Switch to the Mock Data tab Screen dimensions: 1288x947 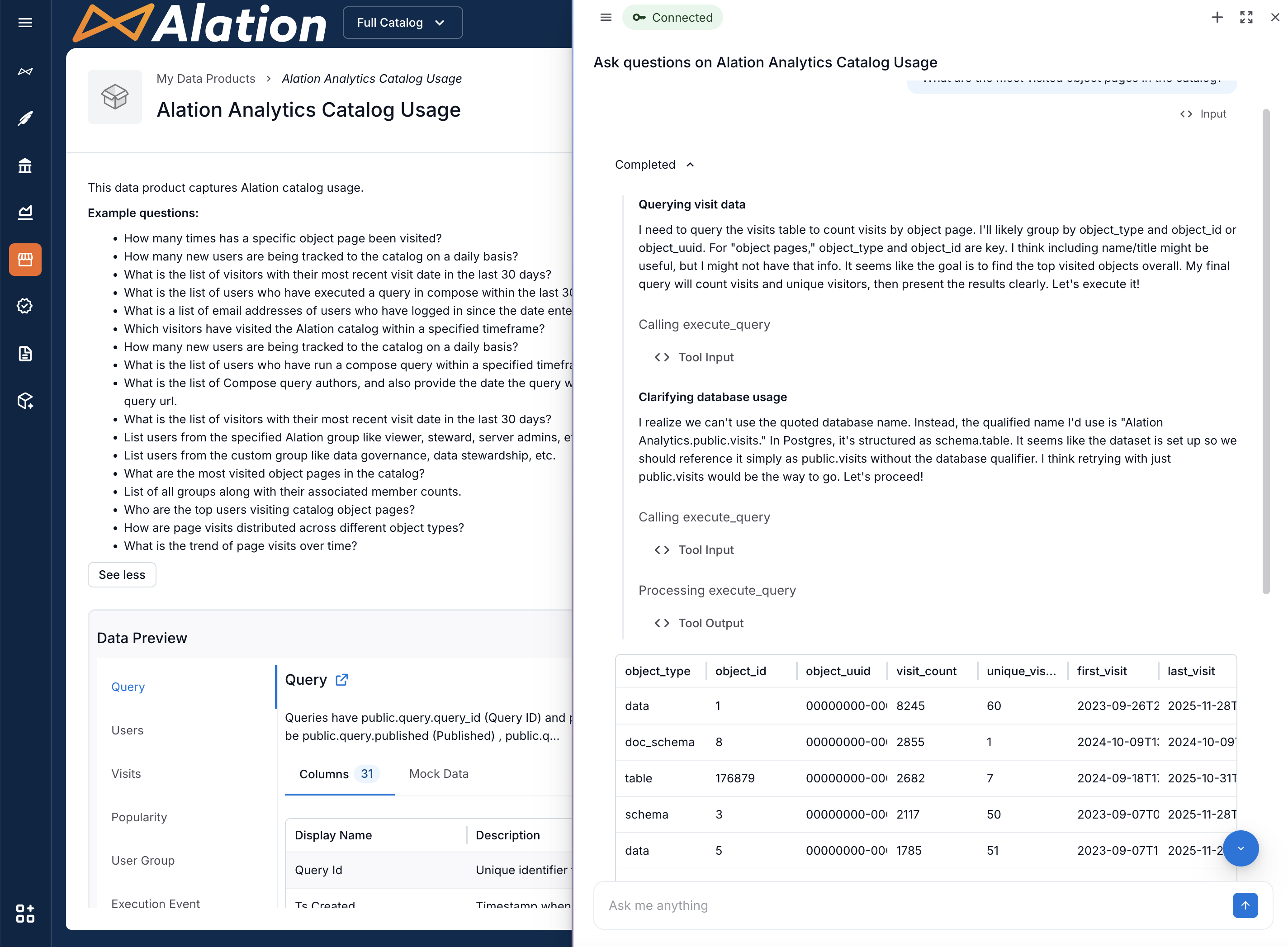tap(439, 774)
